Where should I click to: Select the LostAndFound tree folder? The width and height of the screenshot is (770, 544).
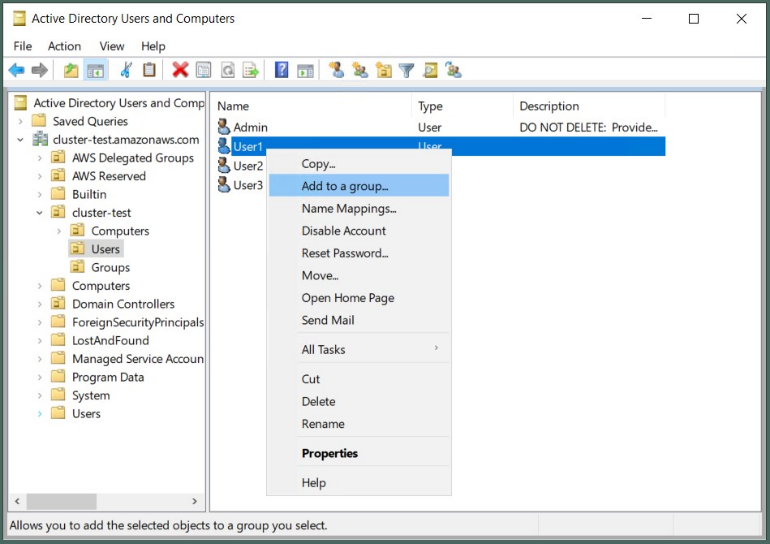click(x=100, y=341)
